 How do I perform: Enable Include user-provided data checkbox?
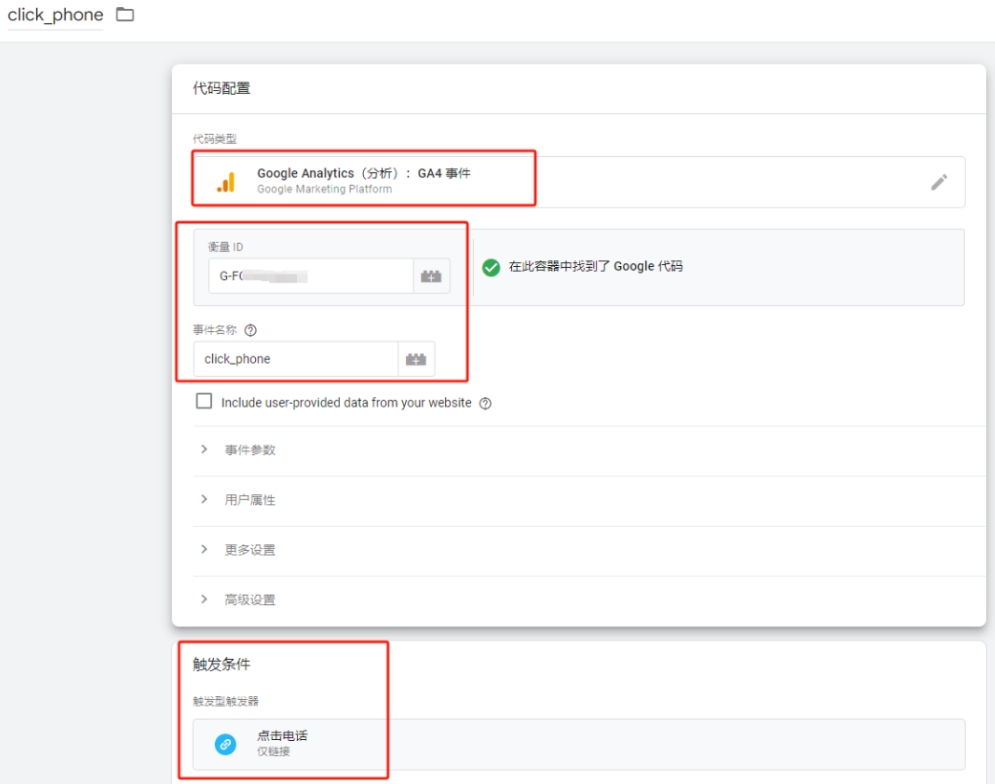pos(204,401)
